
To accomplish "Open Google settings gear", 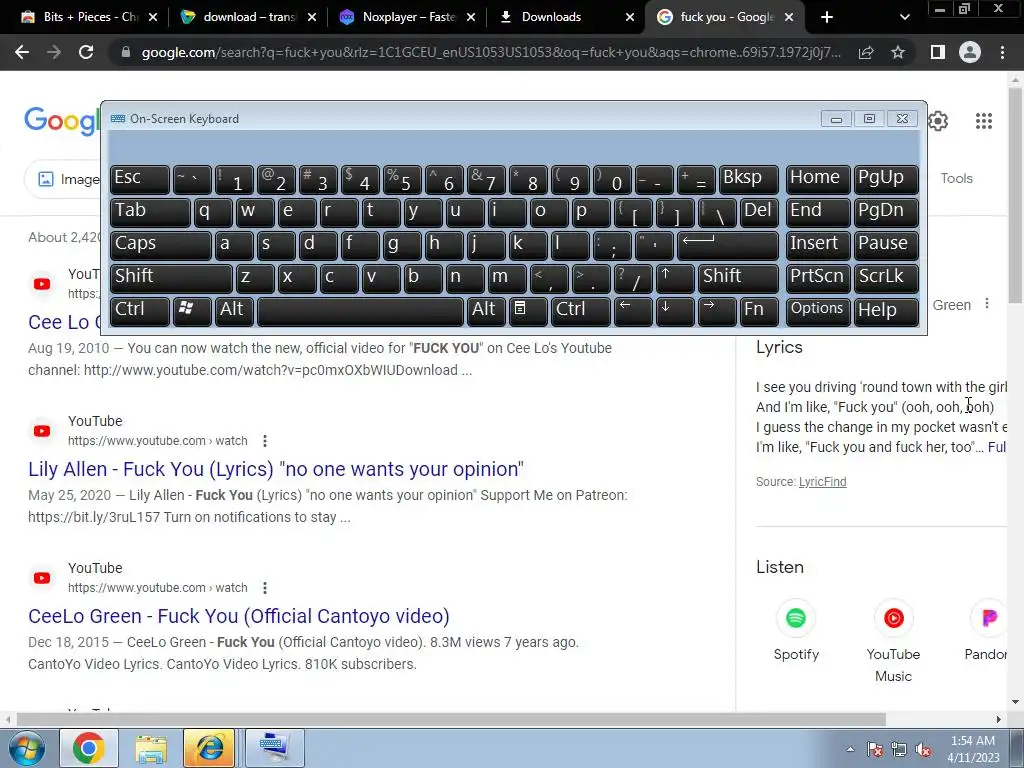I will pyautogui.click(x=938, y=121).
